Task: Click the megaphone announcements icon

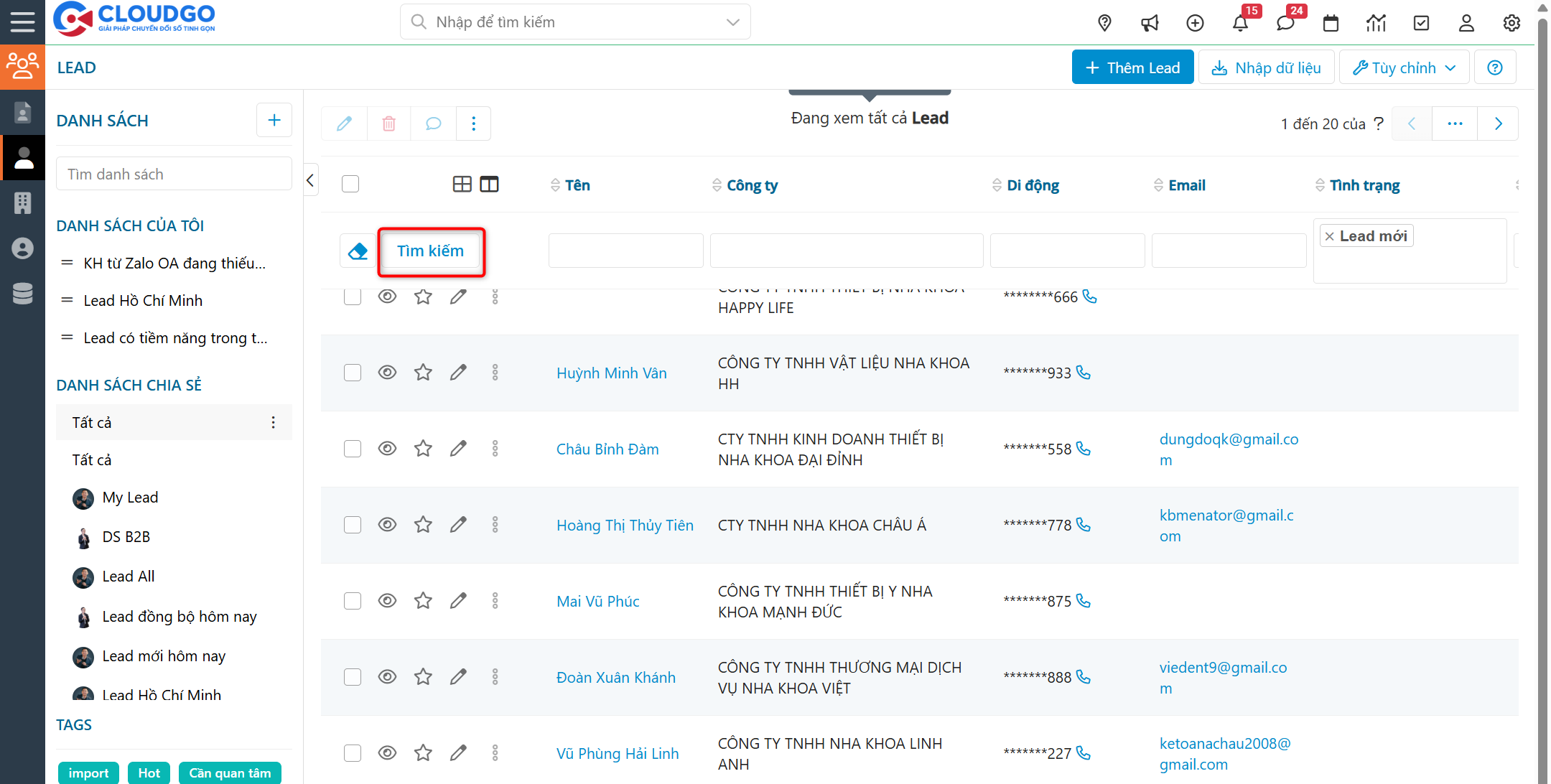Action: point(1150,23)
